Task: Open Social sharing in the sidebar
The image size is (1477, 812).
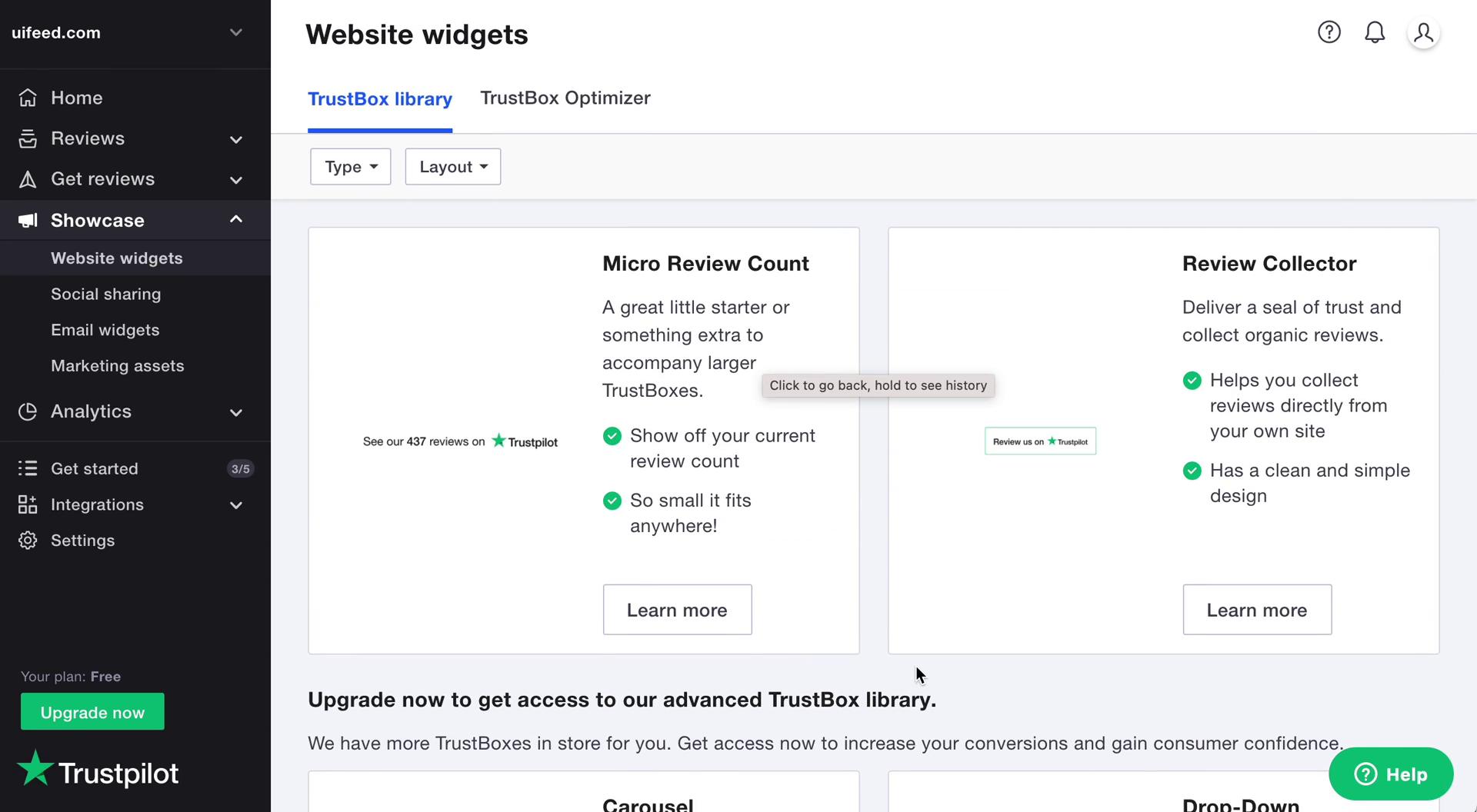Action: coord(106,295)
